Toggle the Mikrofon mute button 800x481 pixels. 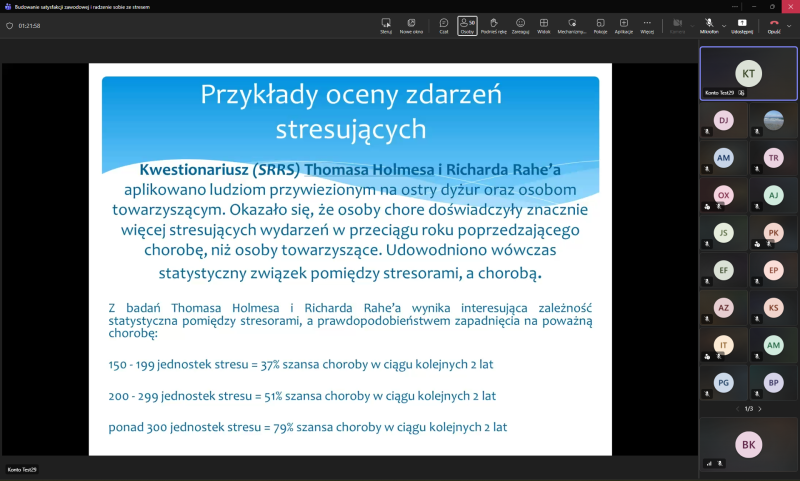click(708, 25)
